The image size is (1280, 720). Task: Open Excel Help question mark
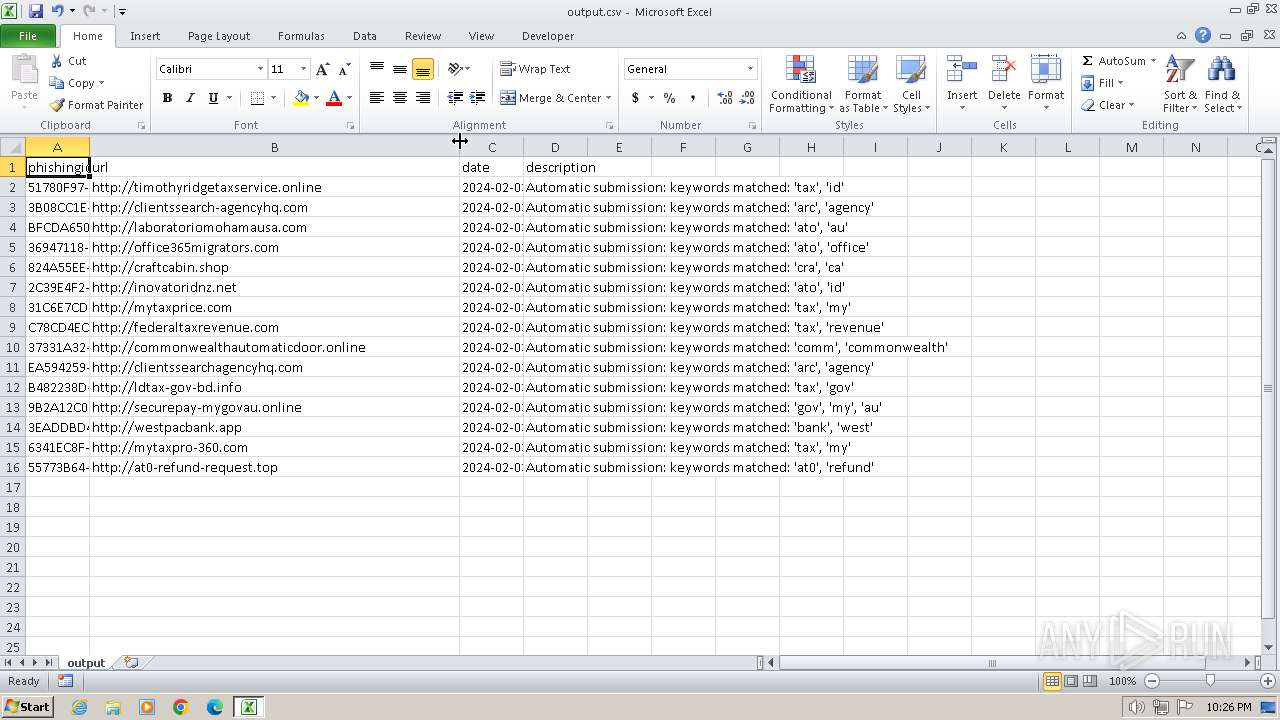(1203, 36)
